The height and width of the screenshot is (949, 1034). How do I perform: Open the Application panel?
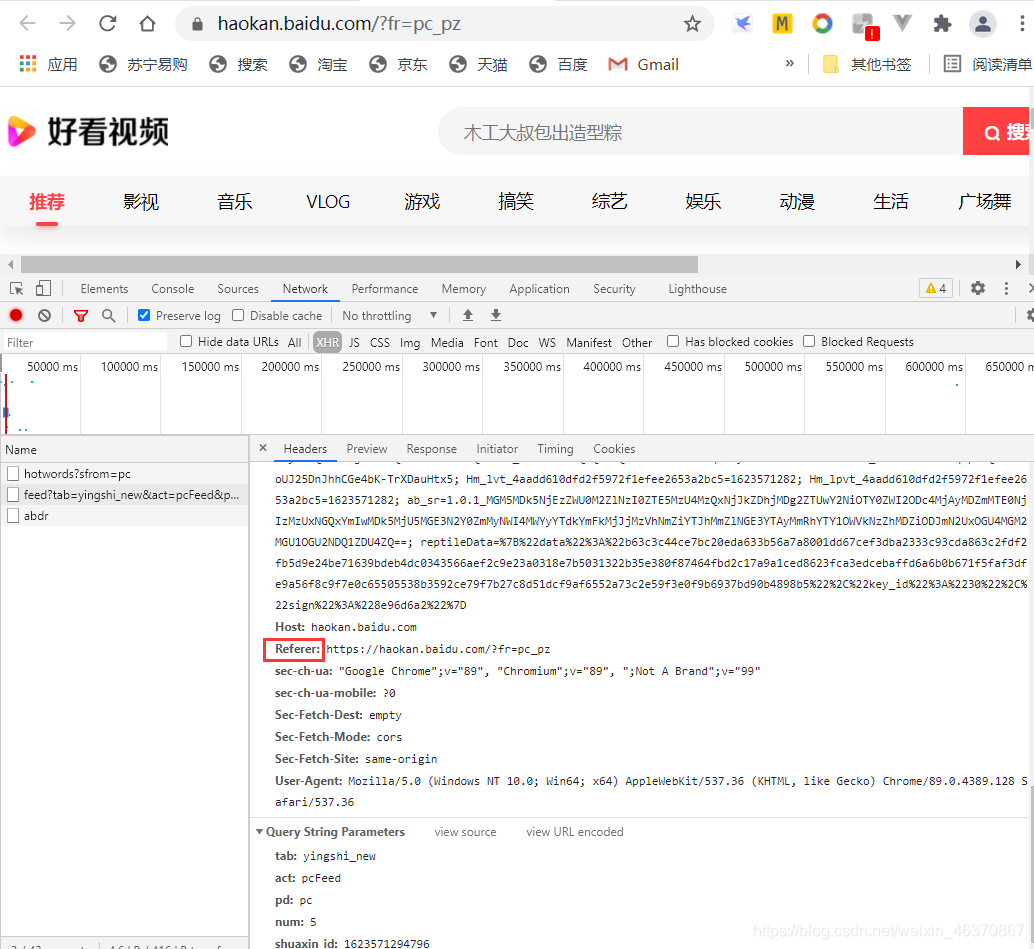[539, 289]
